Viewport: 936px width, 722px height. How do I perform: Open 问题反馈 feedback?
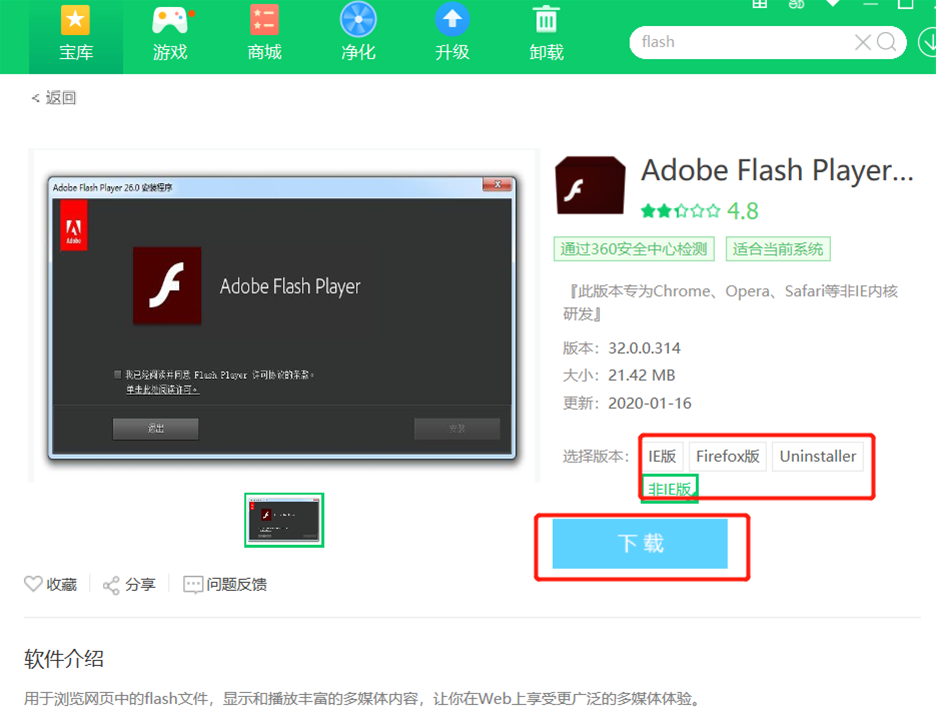point(225,585)
